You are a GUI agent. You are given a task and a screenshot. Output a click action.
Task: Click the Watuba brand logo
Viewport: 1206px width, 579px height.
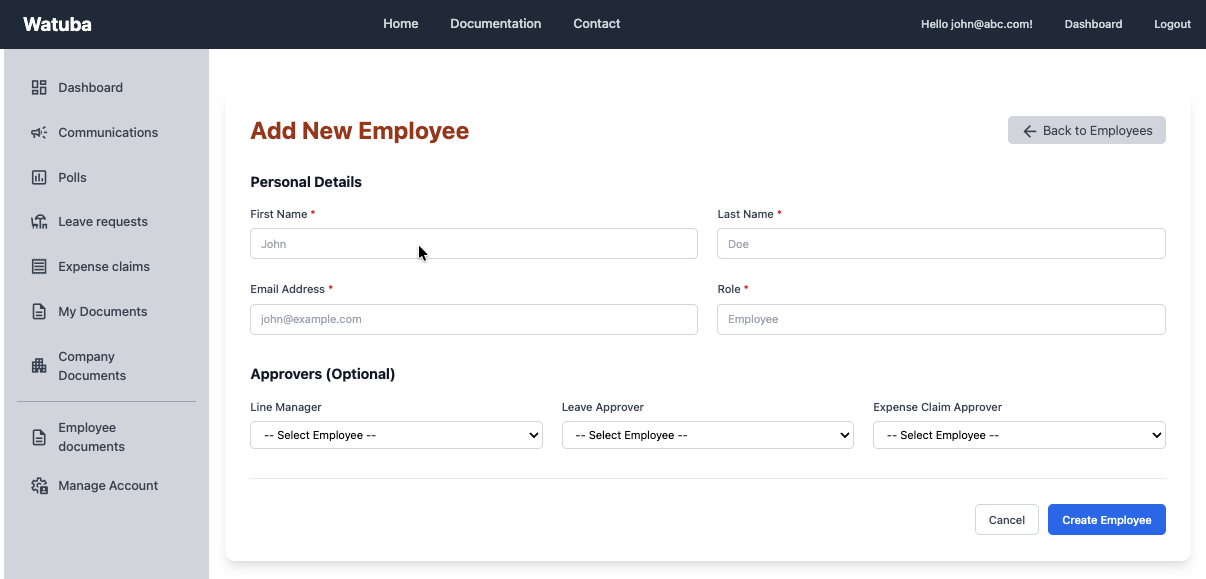click(x=57, y=24)
